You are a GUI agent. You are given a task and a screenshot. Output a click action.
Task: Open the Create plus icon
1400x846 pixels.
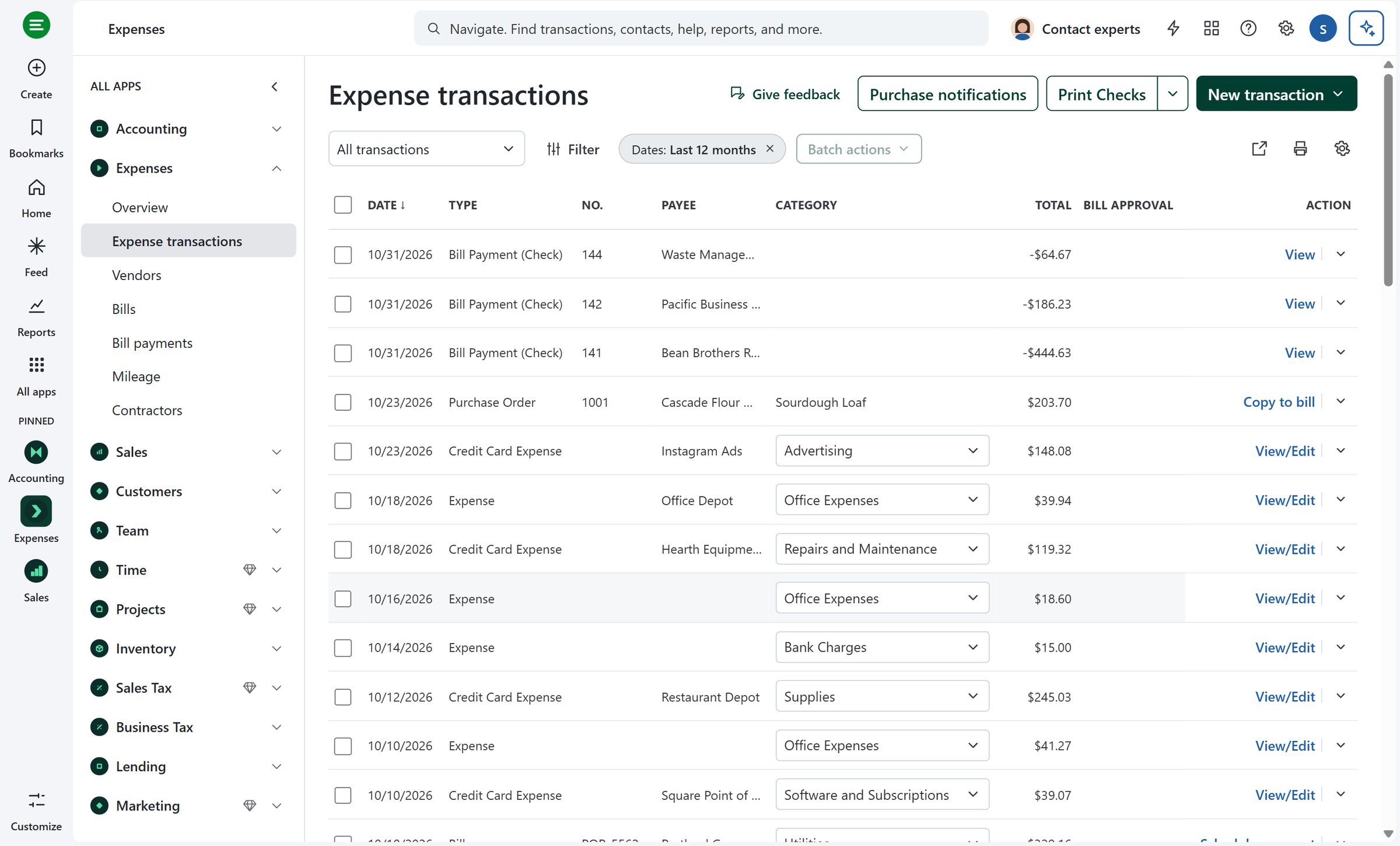click(36, 68)
